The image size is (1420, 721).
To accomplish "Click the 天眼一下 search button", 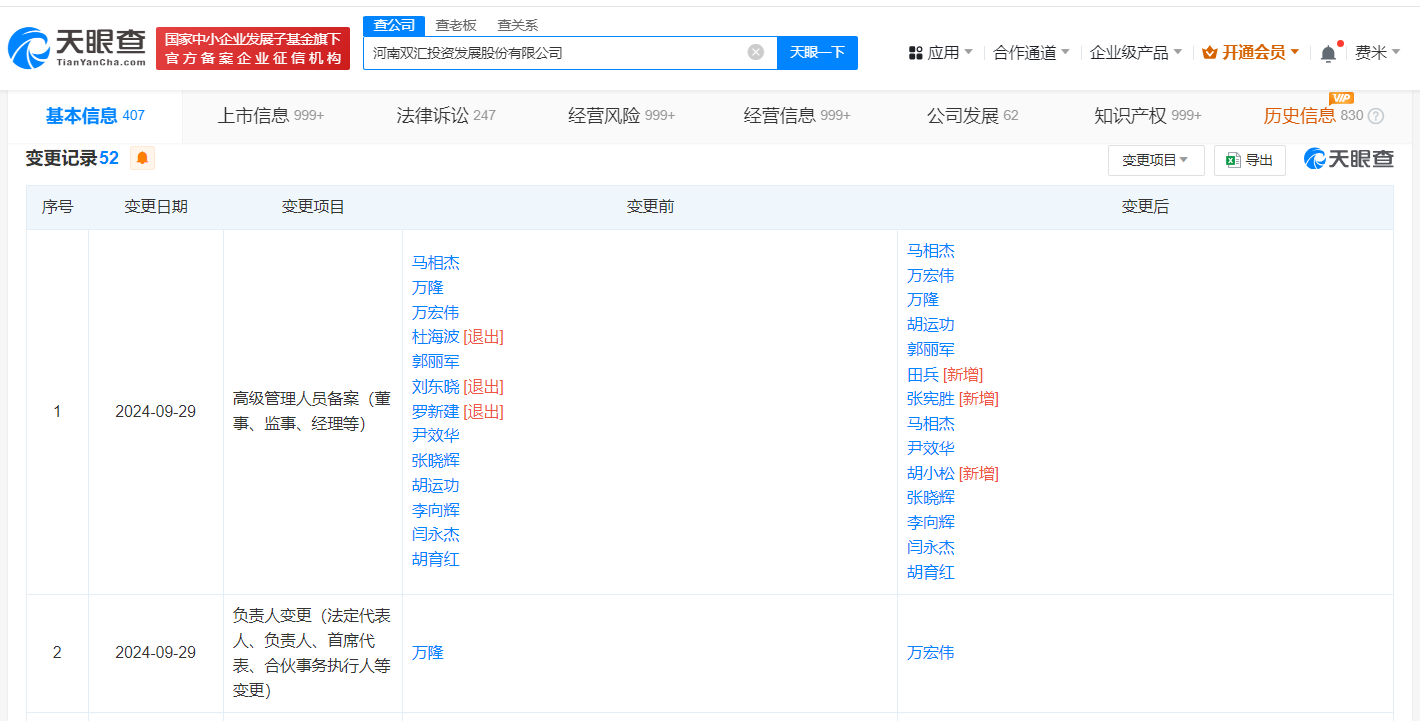I will [817, 53].
